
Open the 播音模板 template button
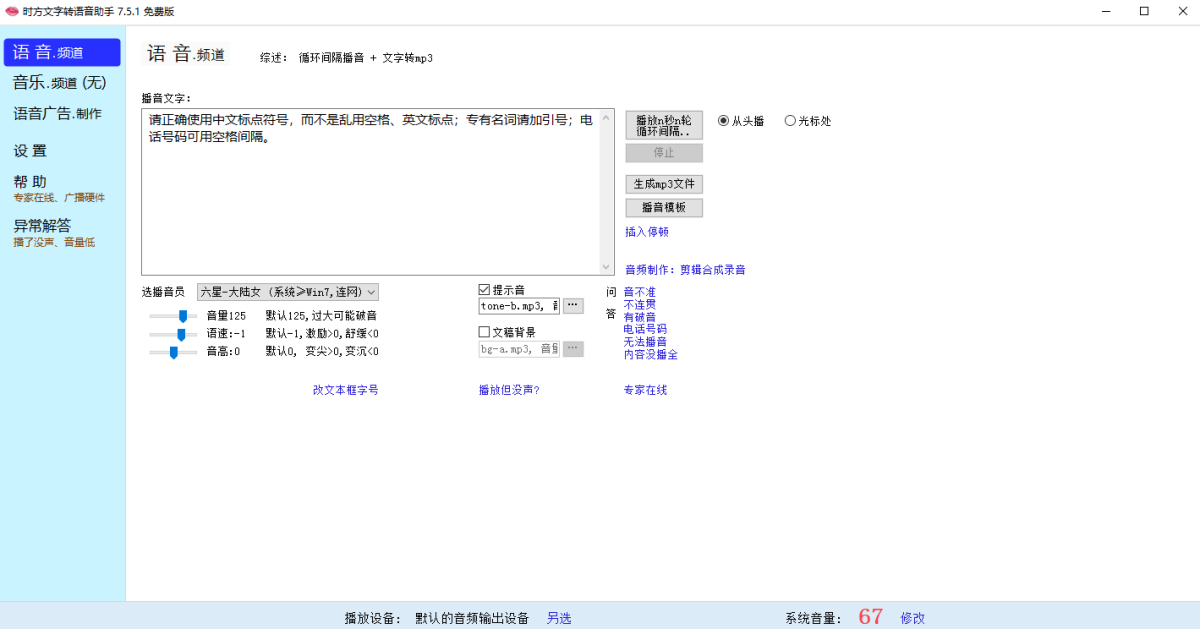point(663,207)
